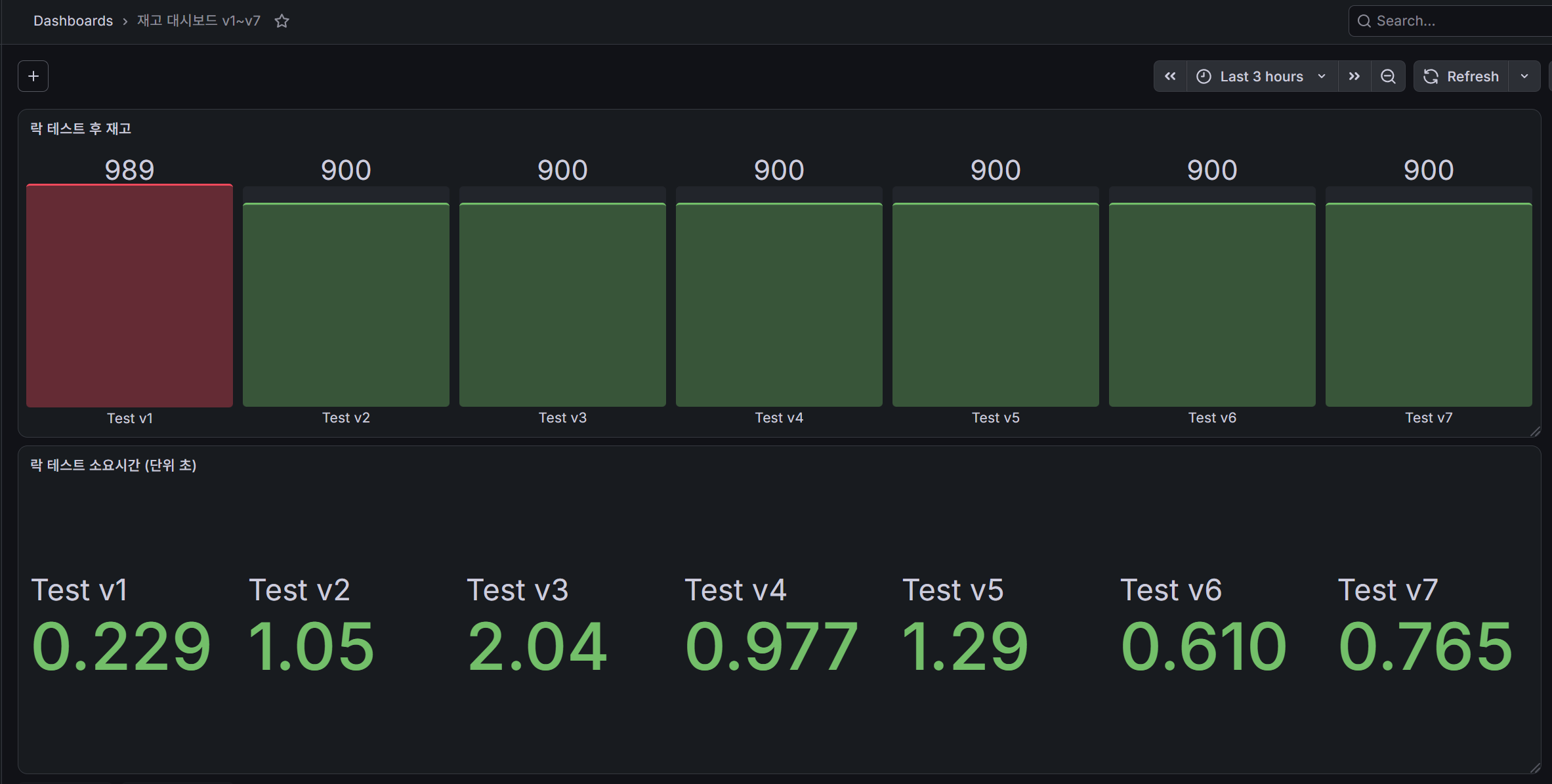The image size is (1552, 784).
Task: Click the 0.229 duration value
Action: [121, 647]
